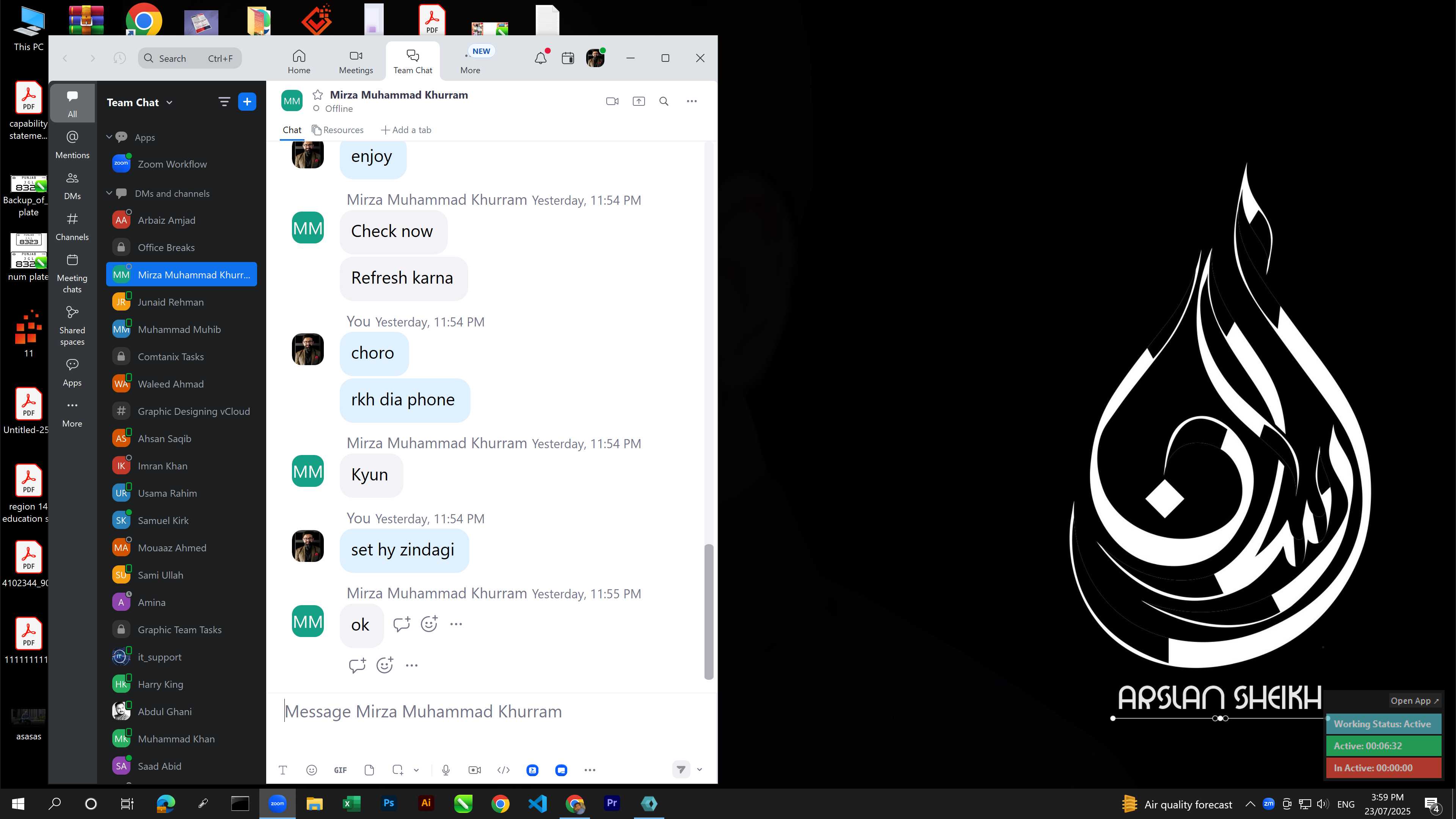Open Junaid Rehman conversation
Viewport: 1456px width, 819px height.
(x=182, y=302)
